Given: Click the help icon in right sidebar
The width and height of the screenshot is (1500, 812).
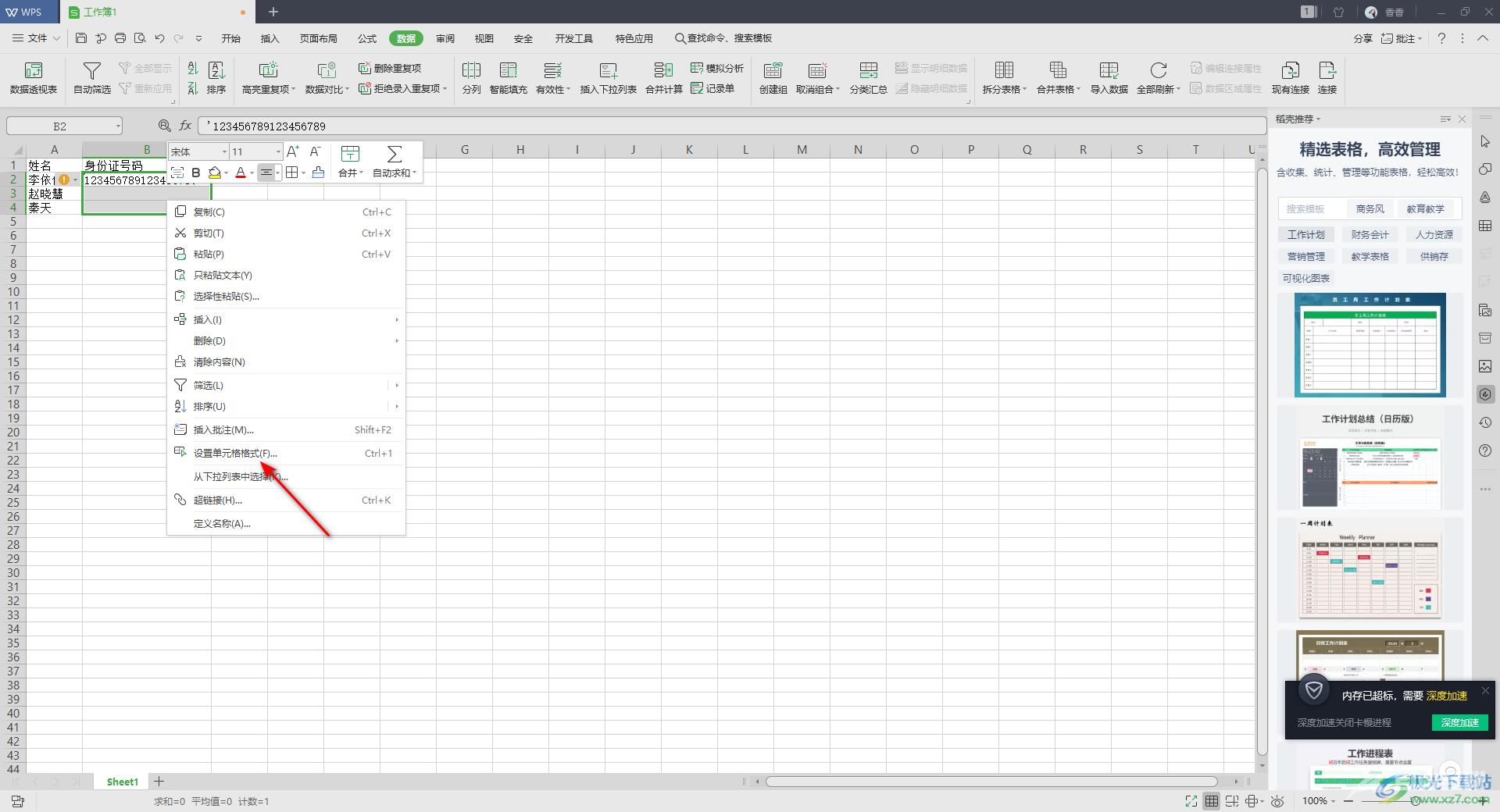Looking at the screenshot, I should pyautogui.click(x=1485, y=451).
